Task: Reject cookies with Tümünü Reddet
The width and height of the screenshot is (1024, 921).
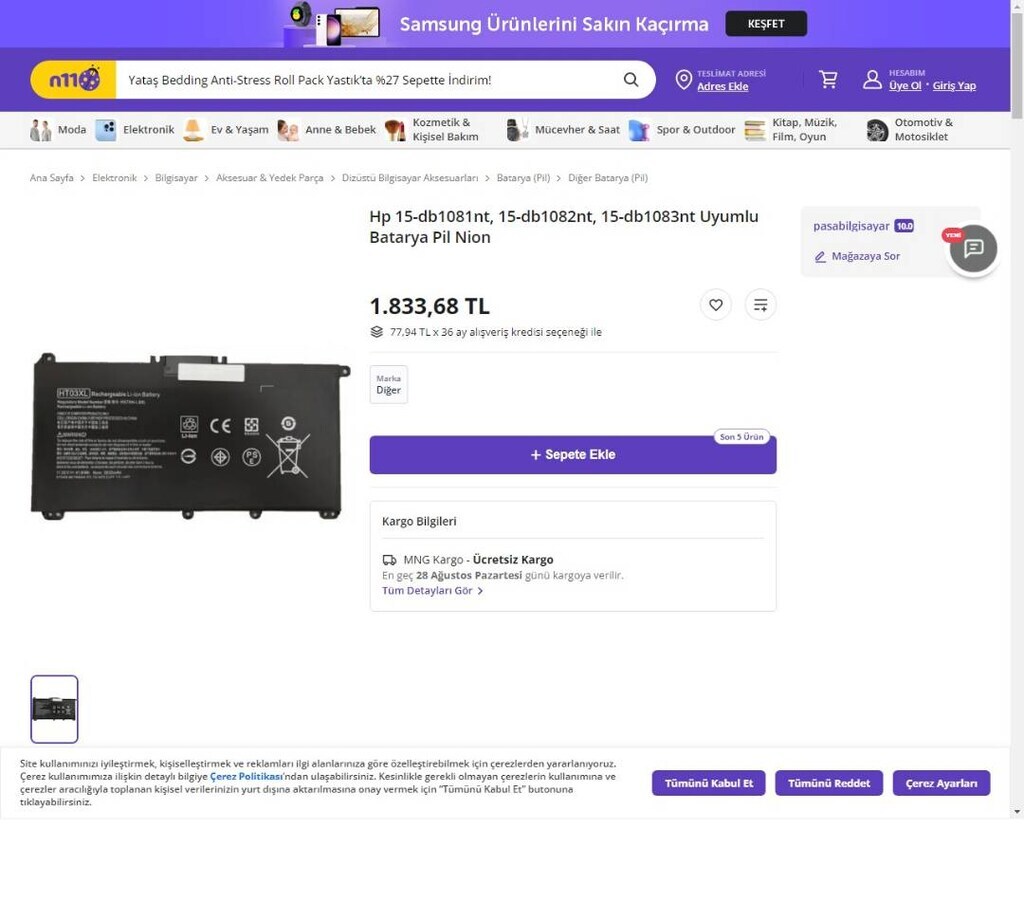Action: point(829,783)
